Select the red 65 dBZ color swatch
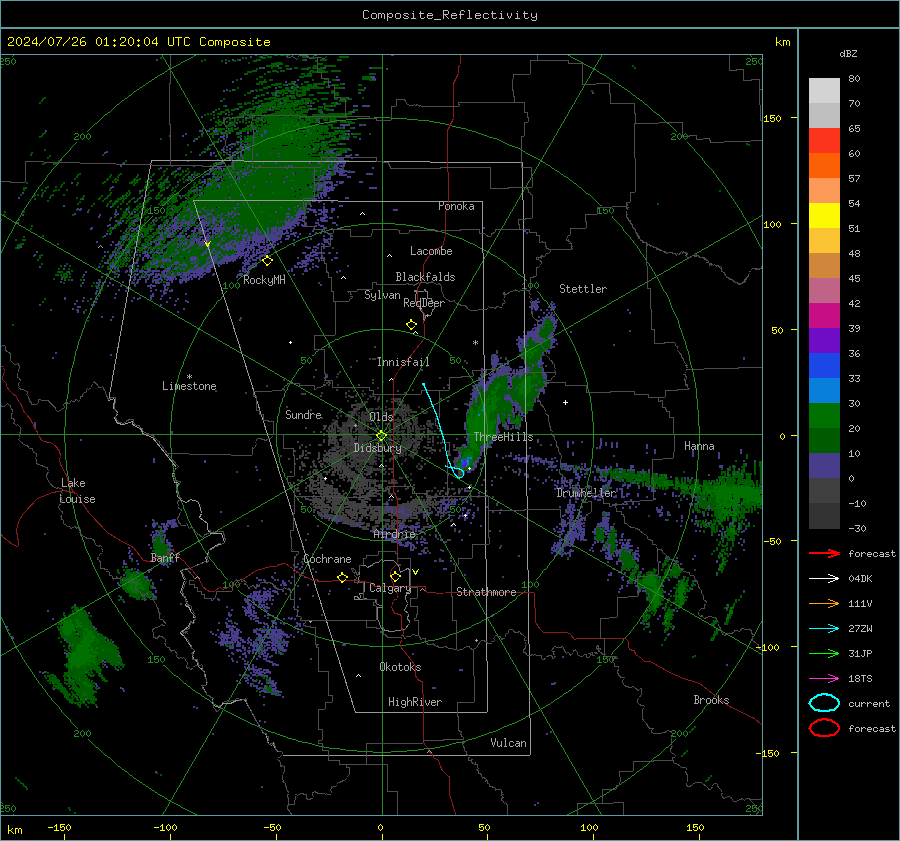 tap(824, 140)
